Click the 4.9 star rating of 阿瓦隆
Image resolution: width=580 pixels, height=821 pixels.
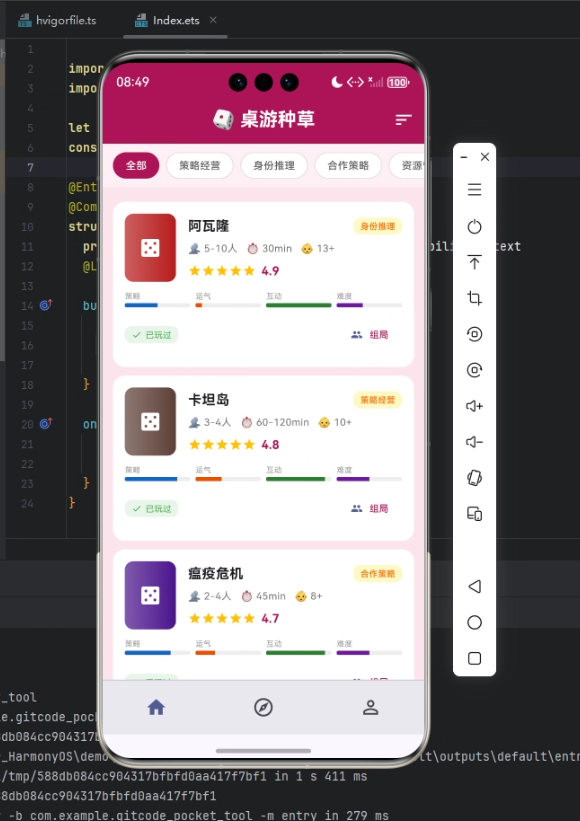pos(234,271)
